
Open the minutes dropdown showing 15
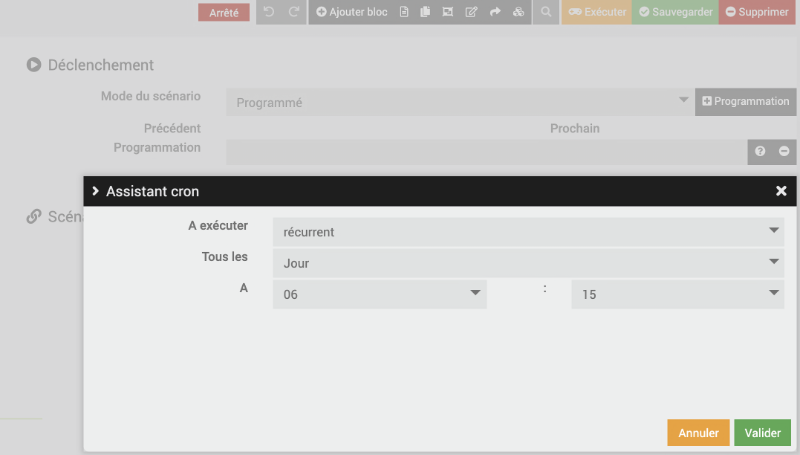(x=678, y=294)
